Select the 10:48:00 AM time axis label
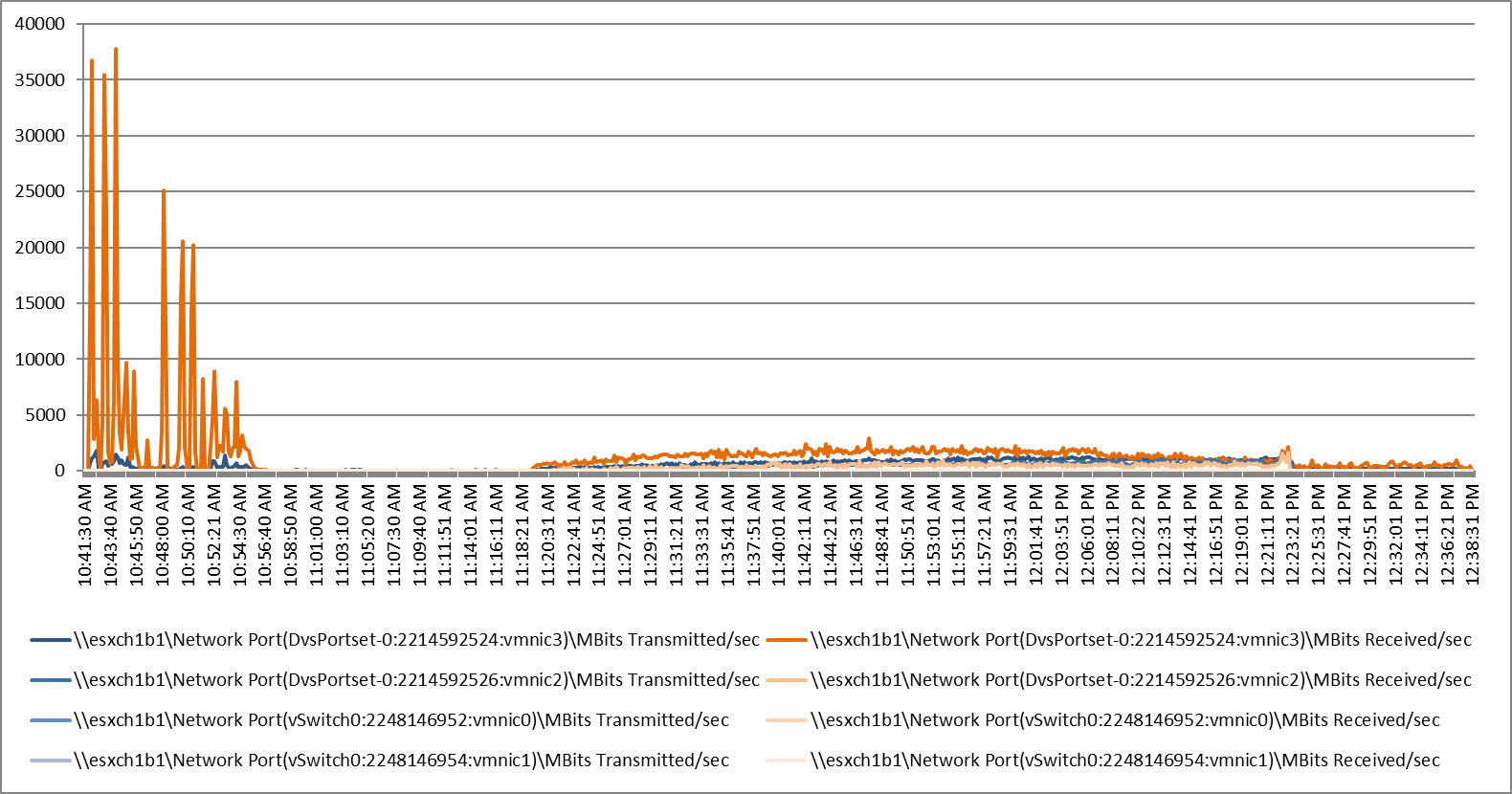Image resolution: width=1512 pixels, height=794 pixels. pos(163,535)
